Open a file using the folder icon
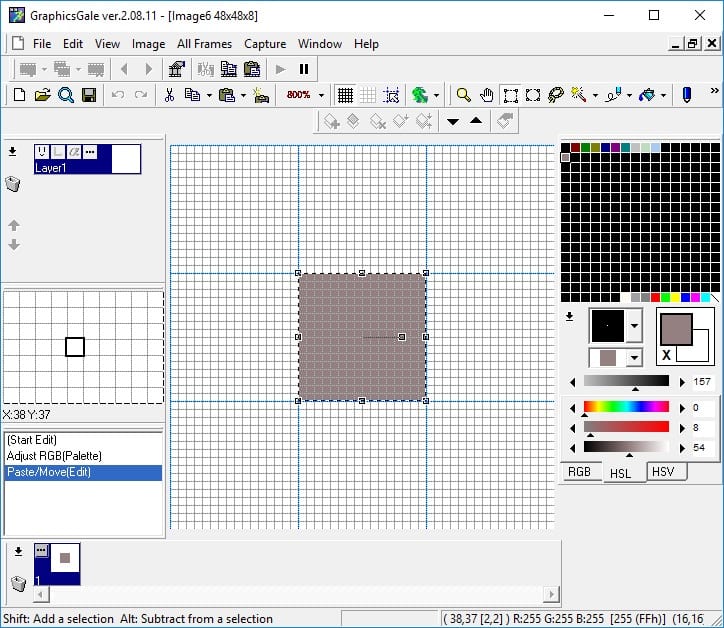The image size is (724, 628). [42, 95]
